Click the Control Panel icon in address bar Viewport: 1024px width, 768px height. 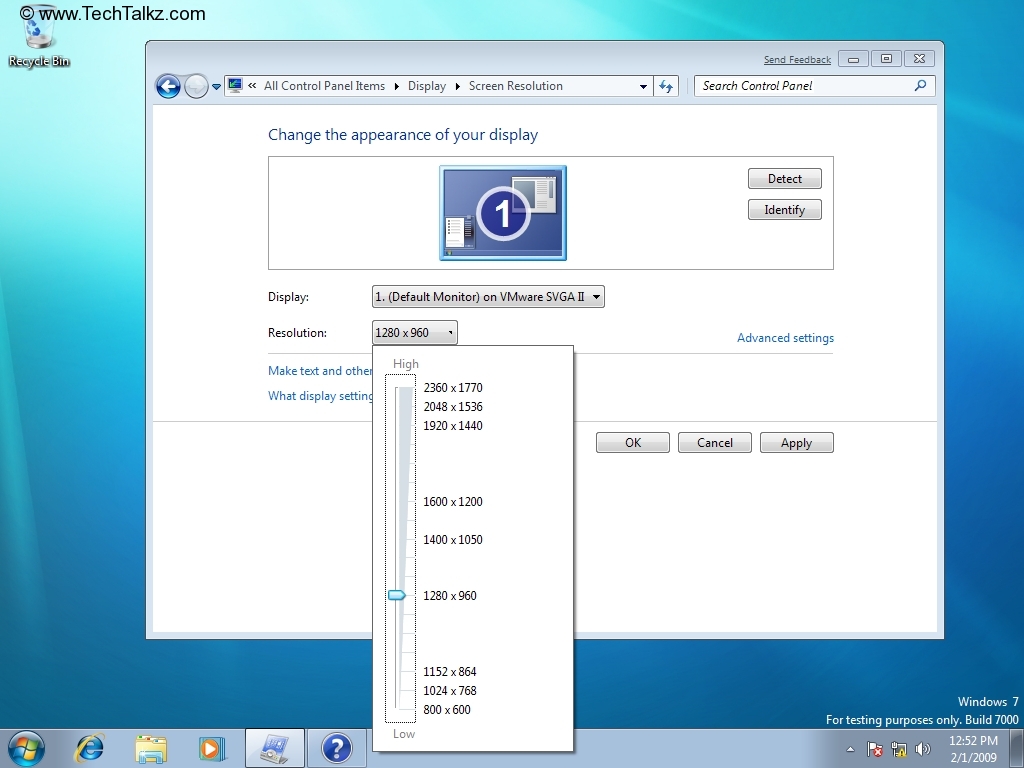pyautogui.click(x=235, y=86)
